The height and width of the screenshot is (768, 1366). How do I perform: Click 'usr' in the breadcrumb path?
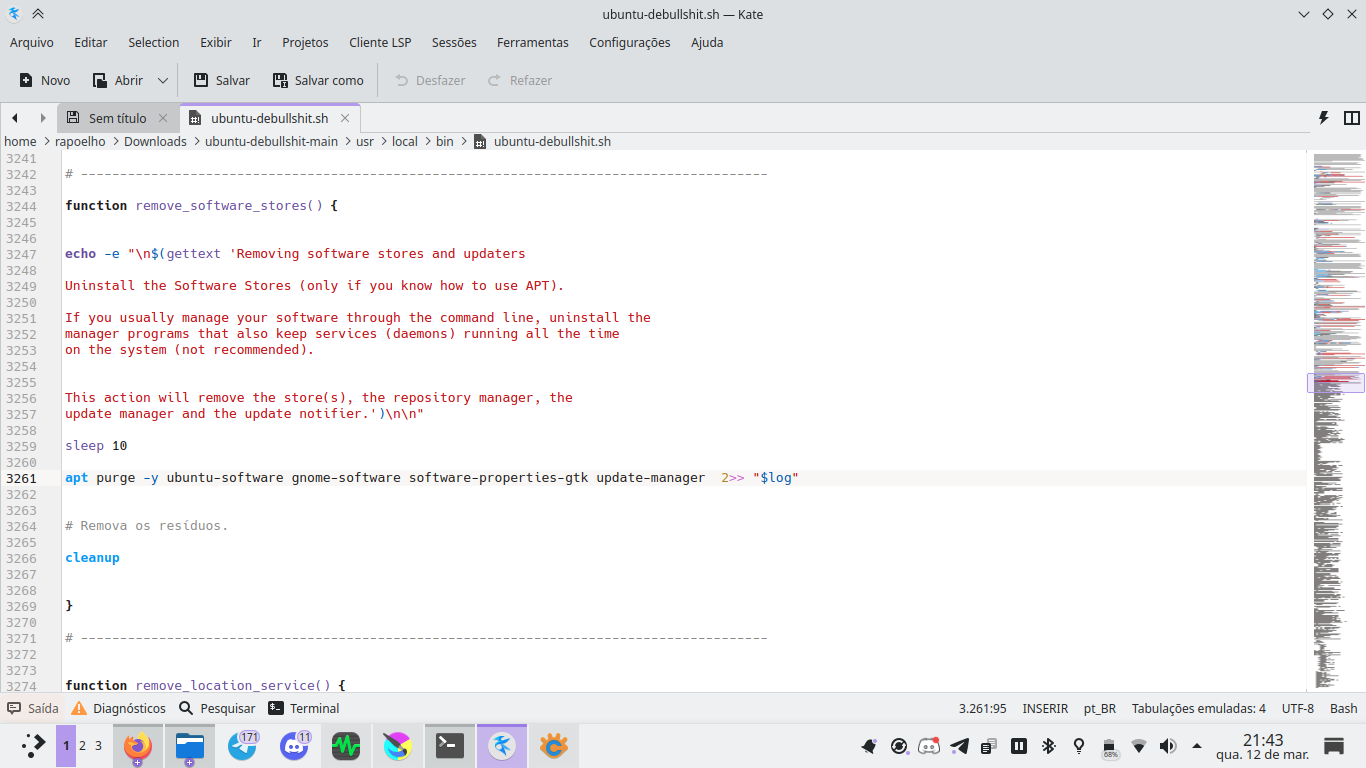[x=365, y=142]
